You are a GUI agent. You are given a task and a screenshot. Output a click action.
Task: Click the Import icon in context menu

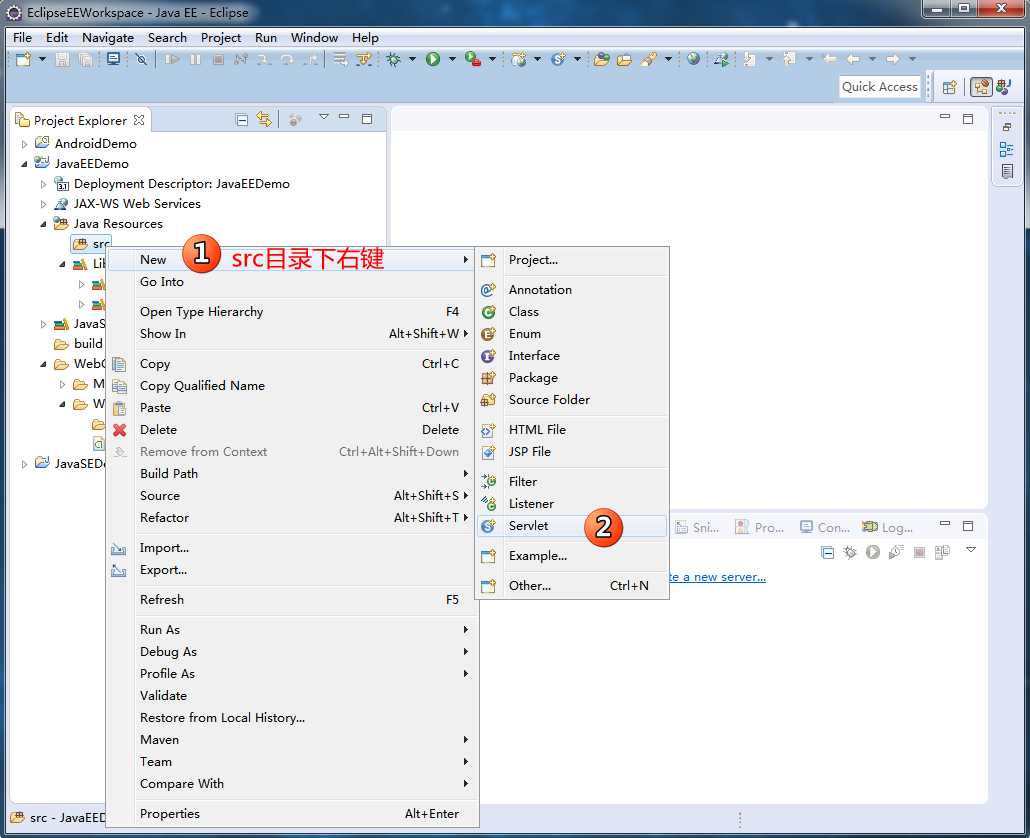coord(118,548)
